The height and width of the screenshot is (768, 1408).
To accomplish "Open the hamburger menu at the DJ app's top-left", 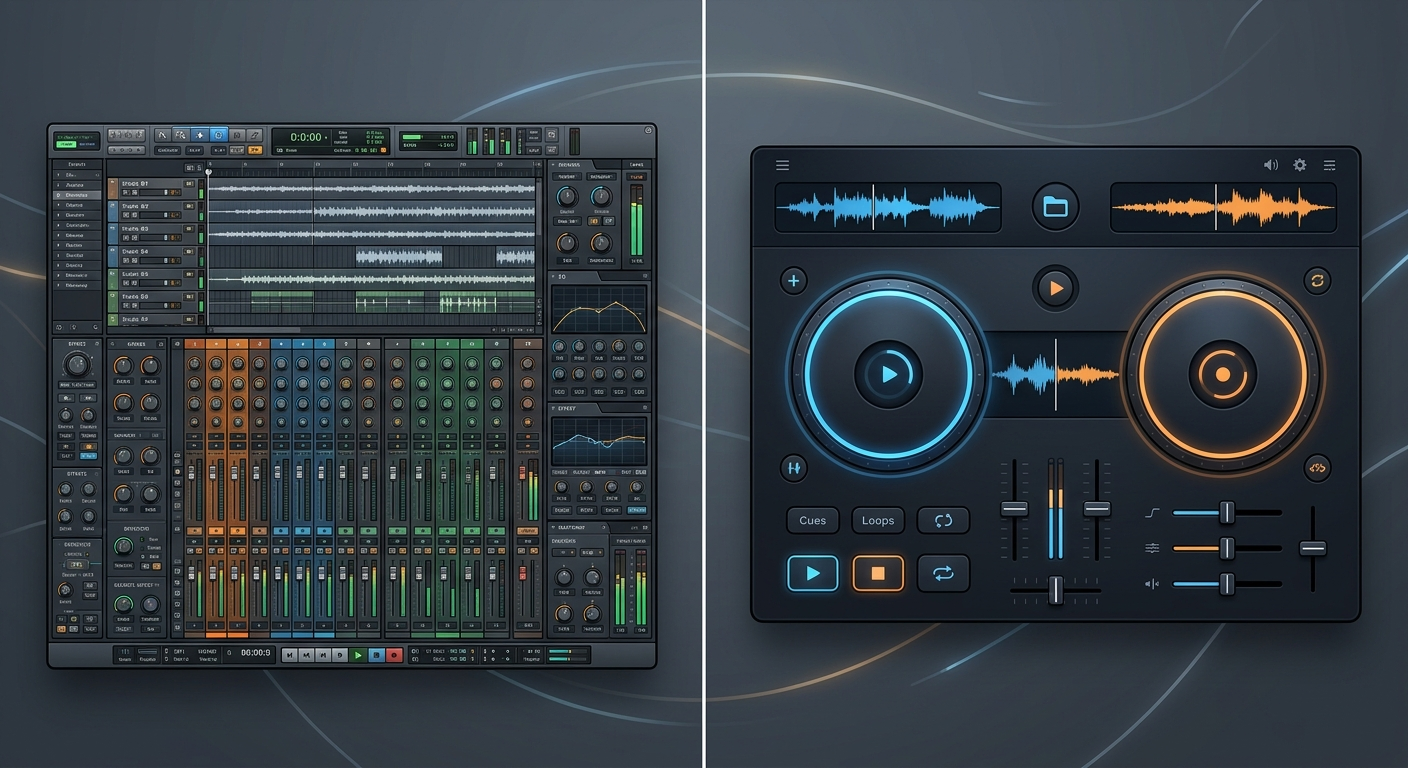I will [782, 165].
